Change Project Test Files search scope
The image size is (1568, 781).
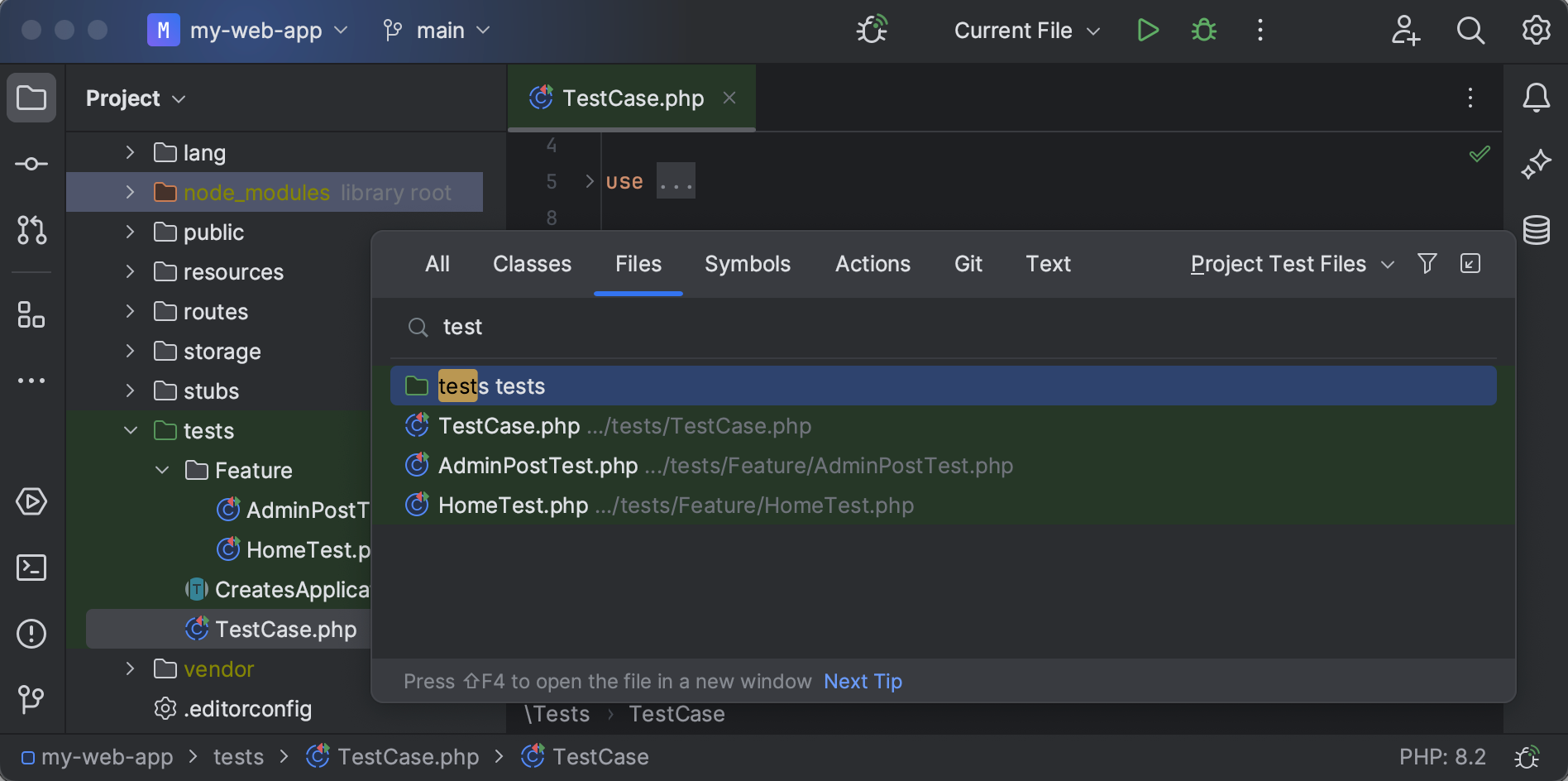tap(1288, 263)
